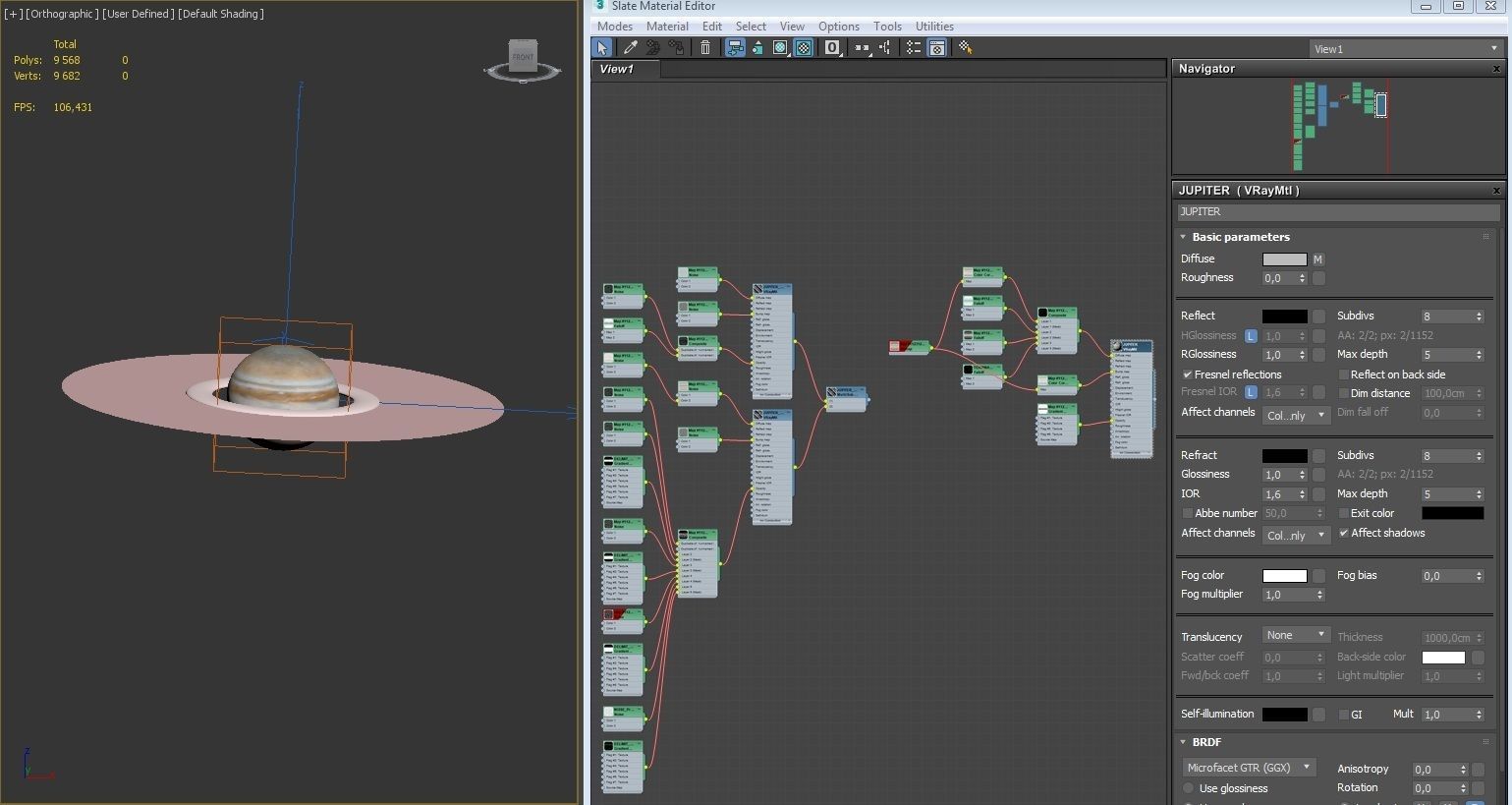This screenshot has height=805, width=1512.
Task: Open the Edit menu
Action: pos(712,27)
